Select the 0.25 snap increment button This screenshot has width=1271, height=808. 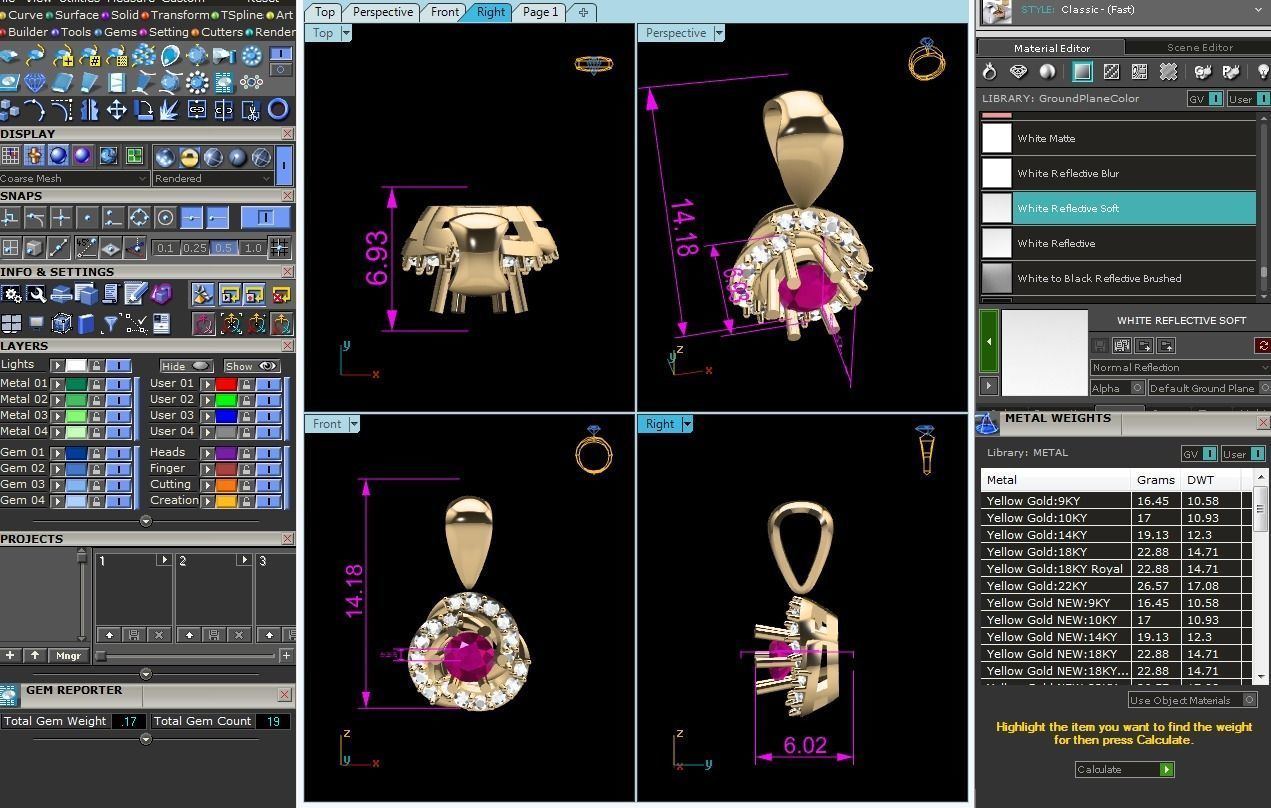coord(195,248)
